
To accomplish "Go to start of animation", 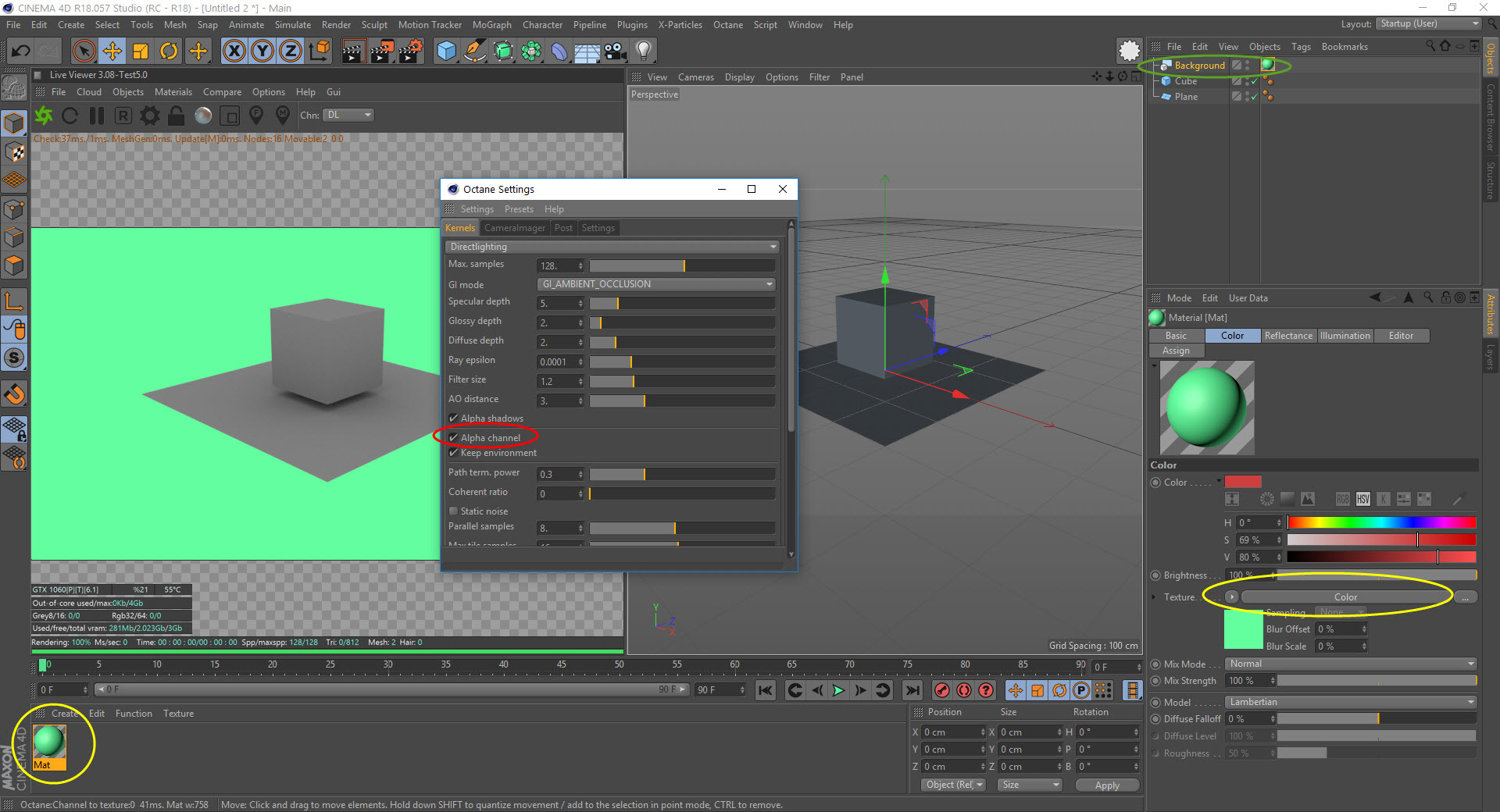I will [766, 690].
